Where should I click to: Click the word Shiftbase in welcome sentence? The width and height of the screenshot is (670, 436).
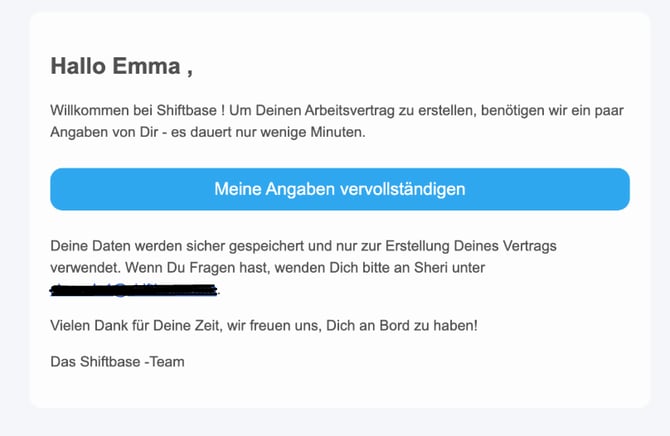187,110
